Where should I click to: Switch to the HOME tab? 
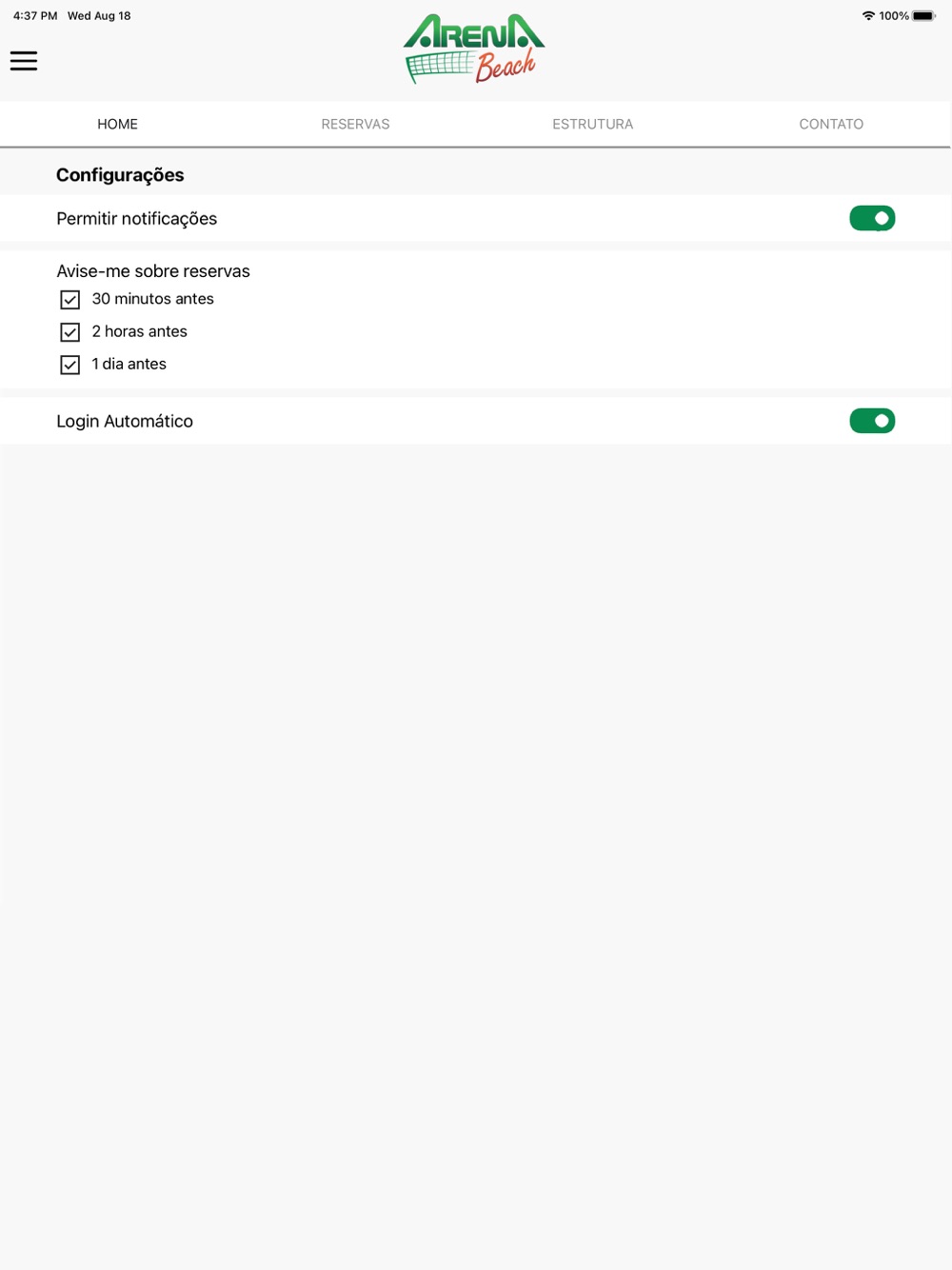click(x=118, y=124)
